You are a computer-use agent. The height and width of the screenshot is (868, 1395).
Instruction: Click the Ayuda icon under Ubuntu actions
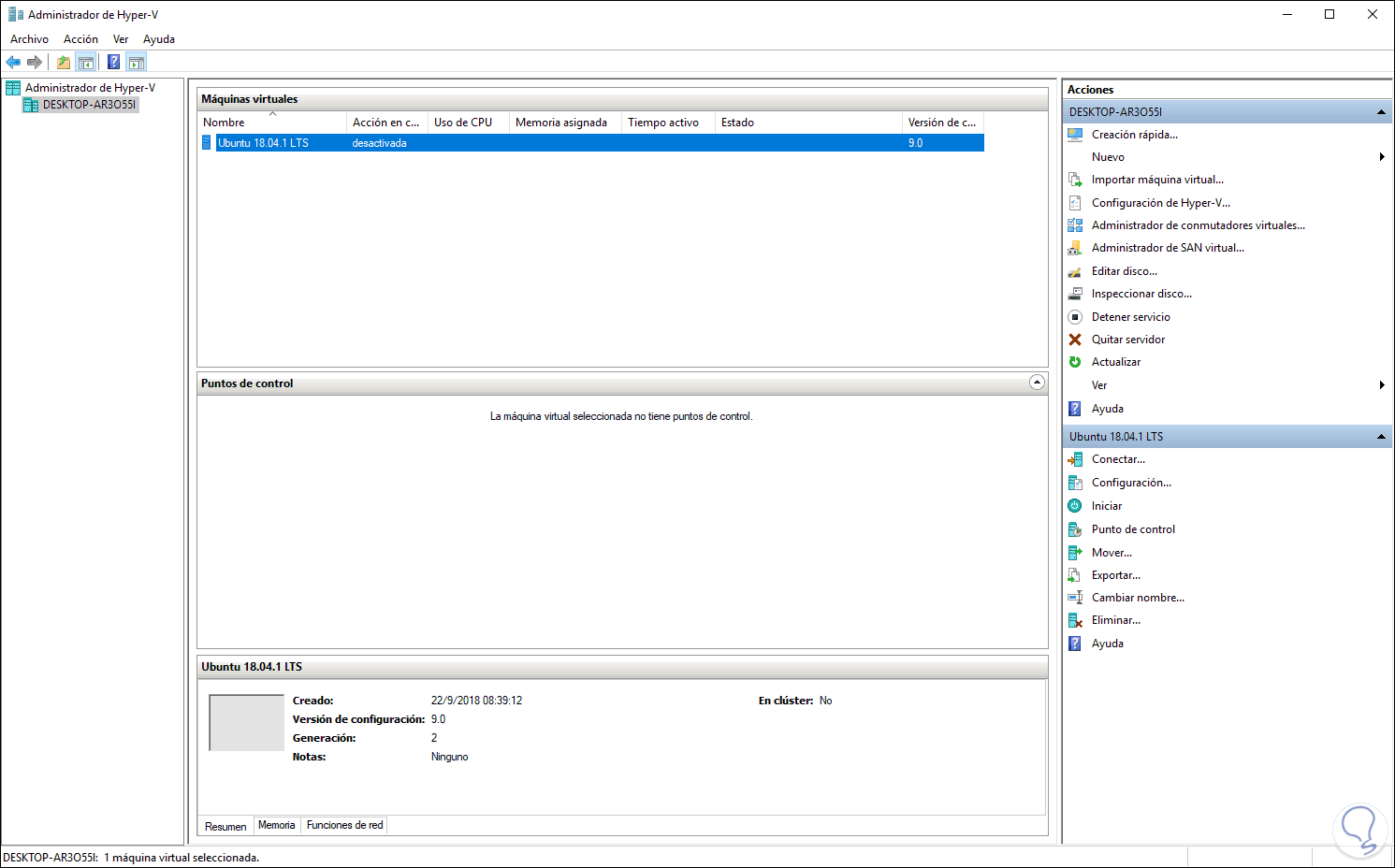pyautogui.click(x=1075, y=644)
